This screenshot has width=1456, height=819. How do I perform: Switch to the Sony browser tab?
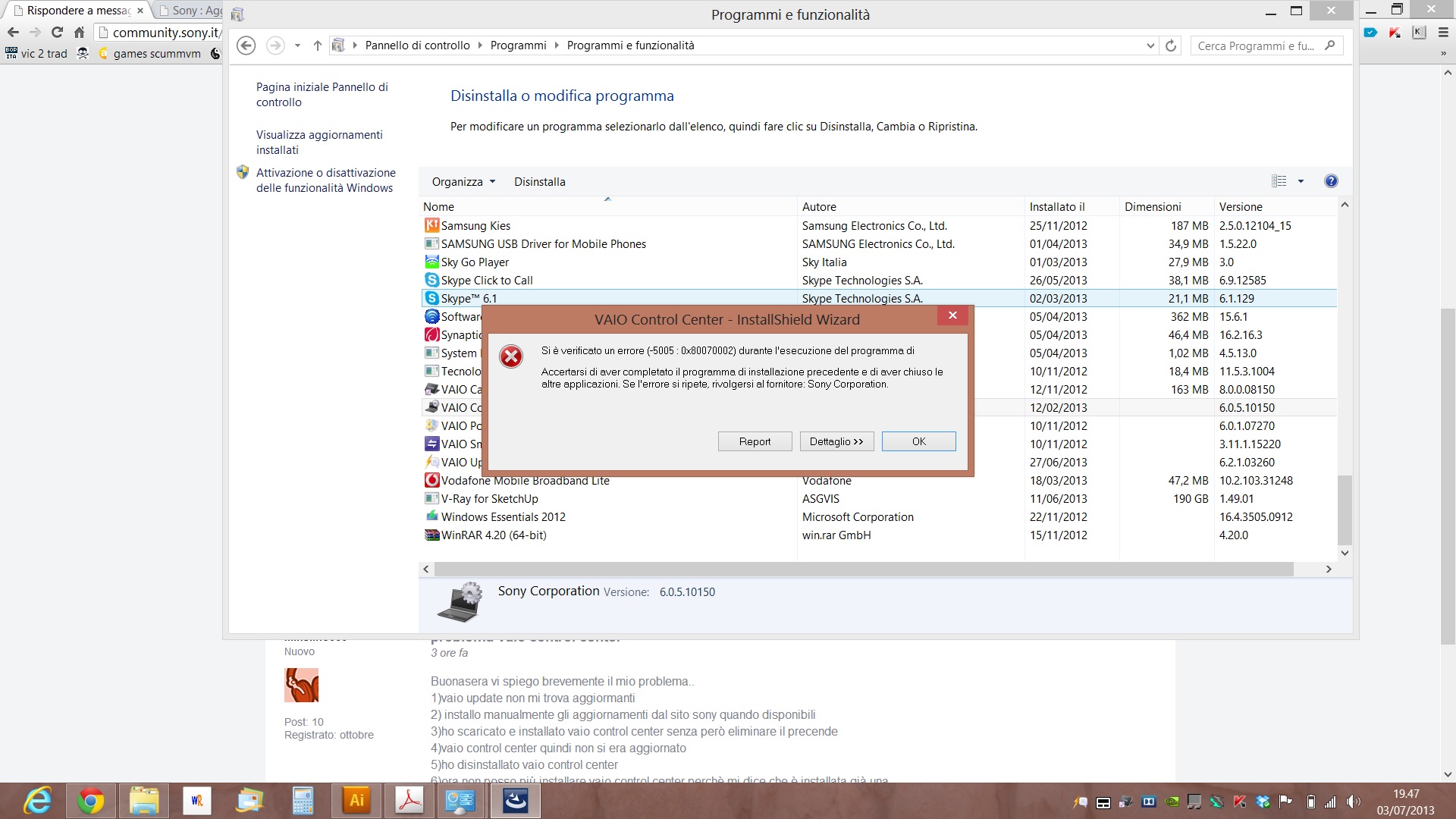click(x=191, y=11)
